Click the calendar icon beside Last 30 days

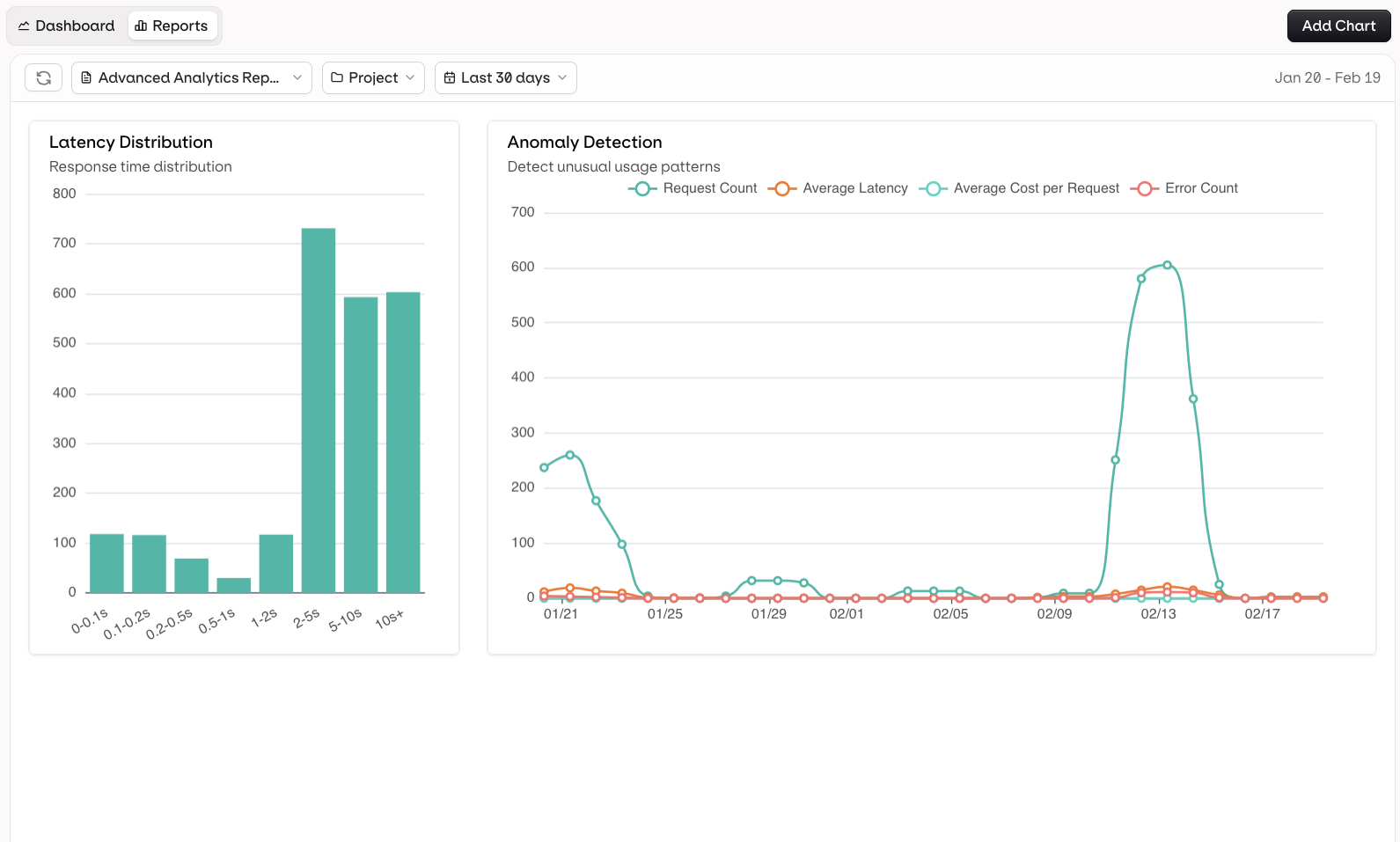(450, 77)
